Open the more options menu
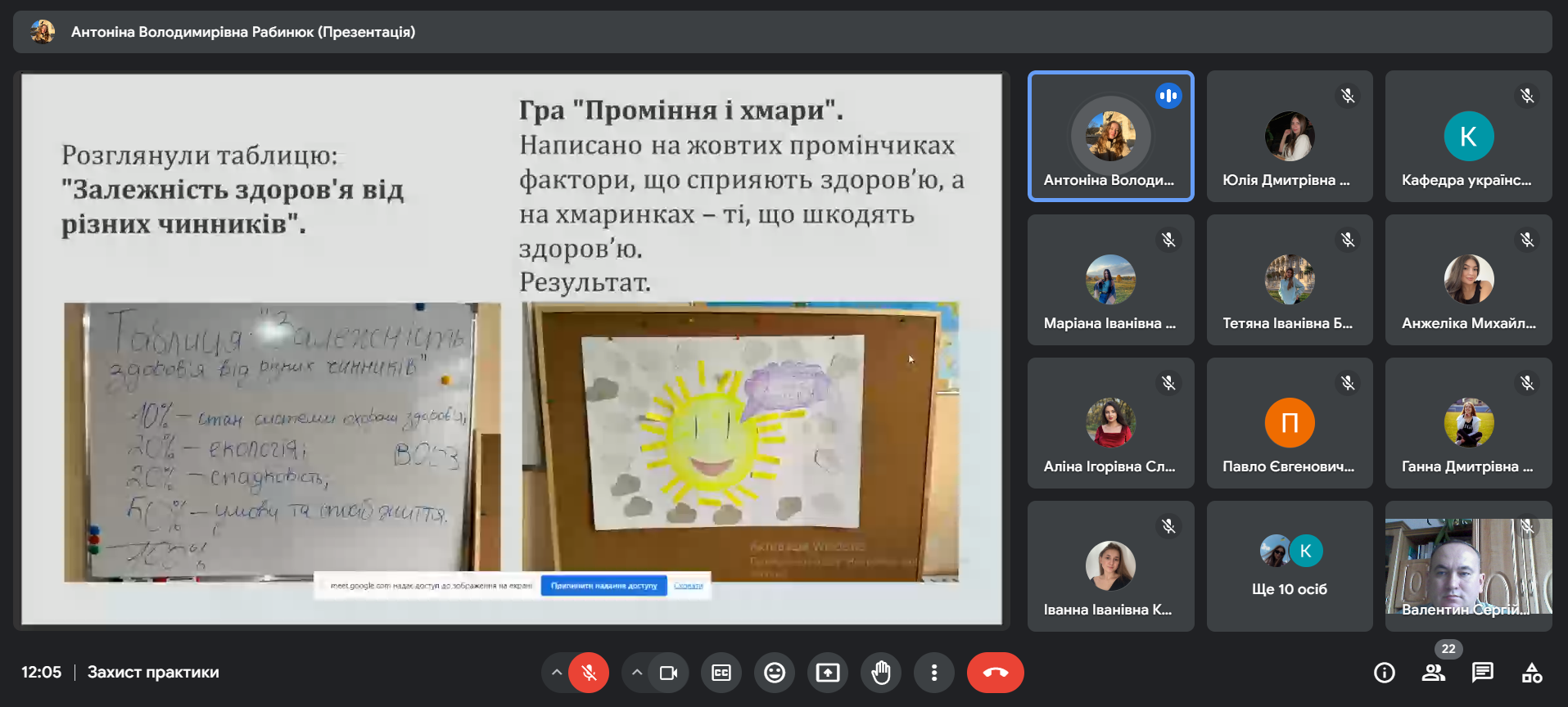Screen dimensions: 1568x707 pos(934,673)
